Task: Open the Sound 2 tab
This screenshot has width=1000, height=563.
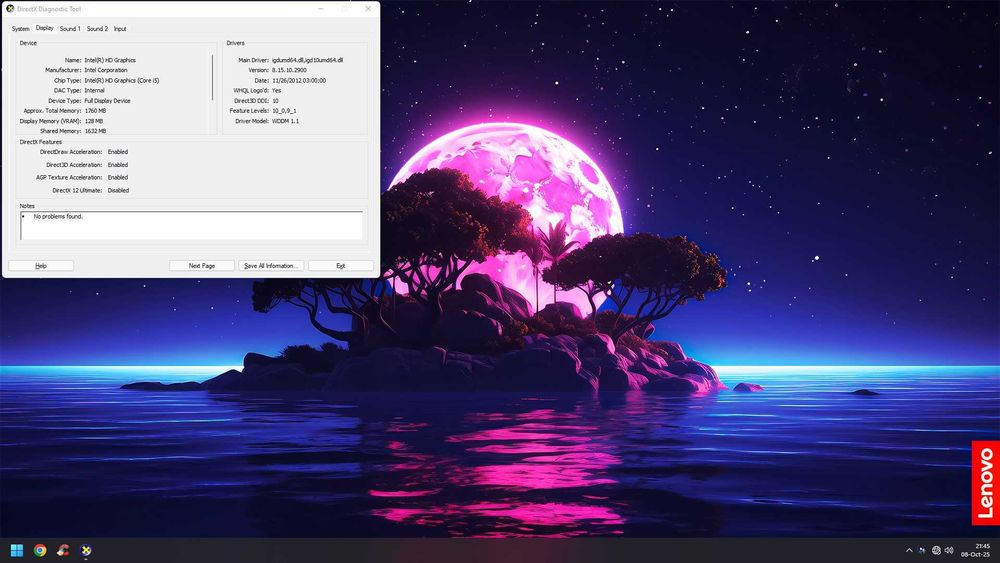Action: [97, 29]
